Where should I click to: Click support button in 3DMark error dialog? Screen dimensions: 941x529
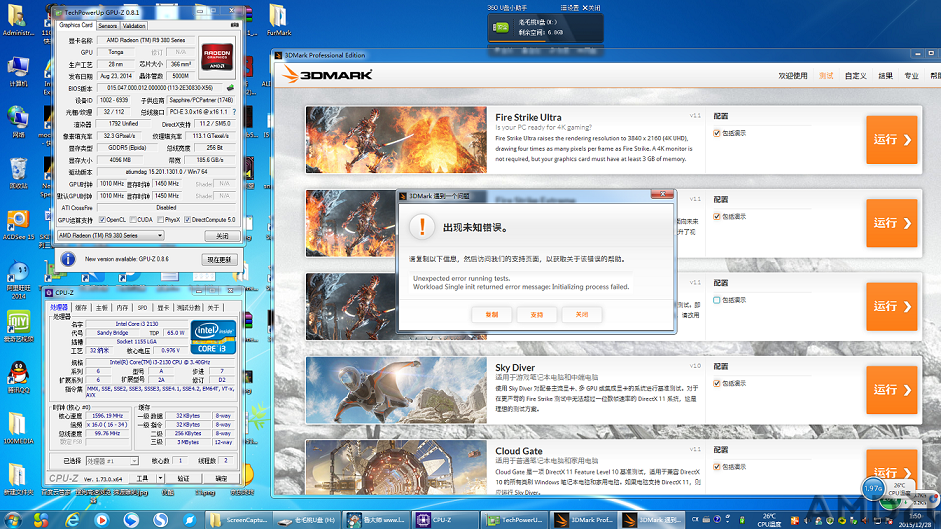click(x=537, y=315)
